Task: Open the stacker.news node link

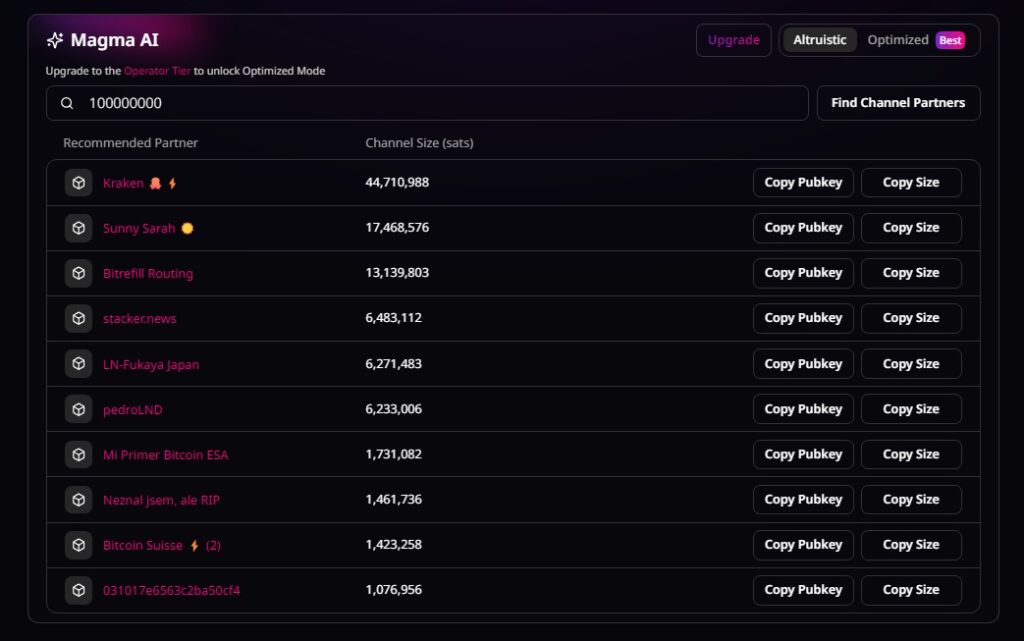Action: [x=139, y=319]
